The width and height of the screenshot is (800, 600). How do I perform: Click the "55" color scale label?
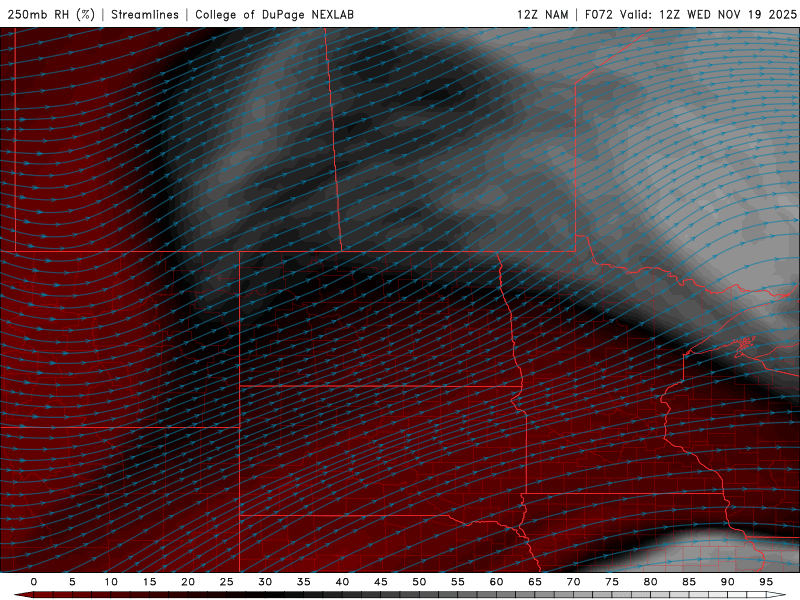tap(457, 582)
